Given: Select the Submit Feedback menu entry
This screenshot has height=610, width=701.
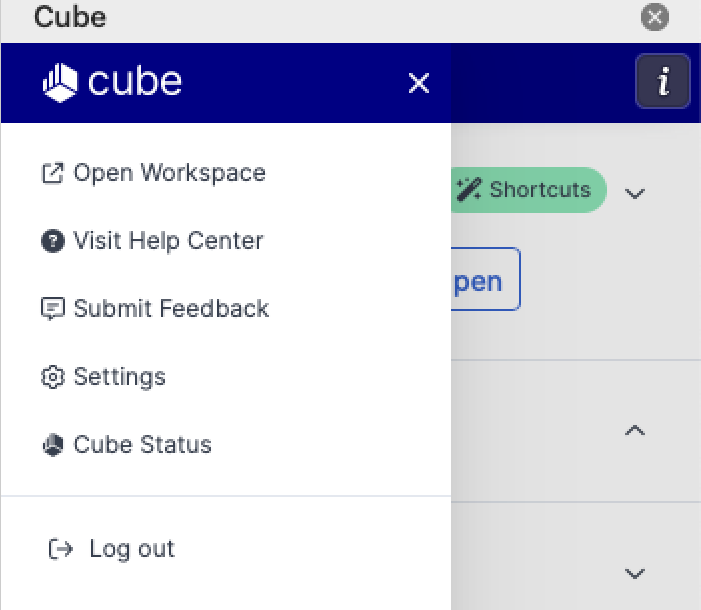Looking at the screenshot, I should point(171,309).
